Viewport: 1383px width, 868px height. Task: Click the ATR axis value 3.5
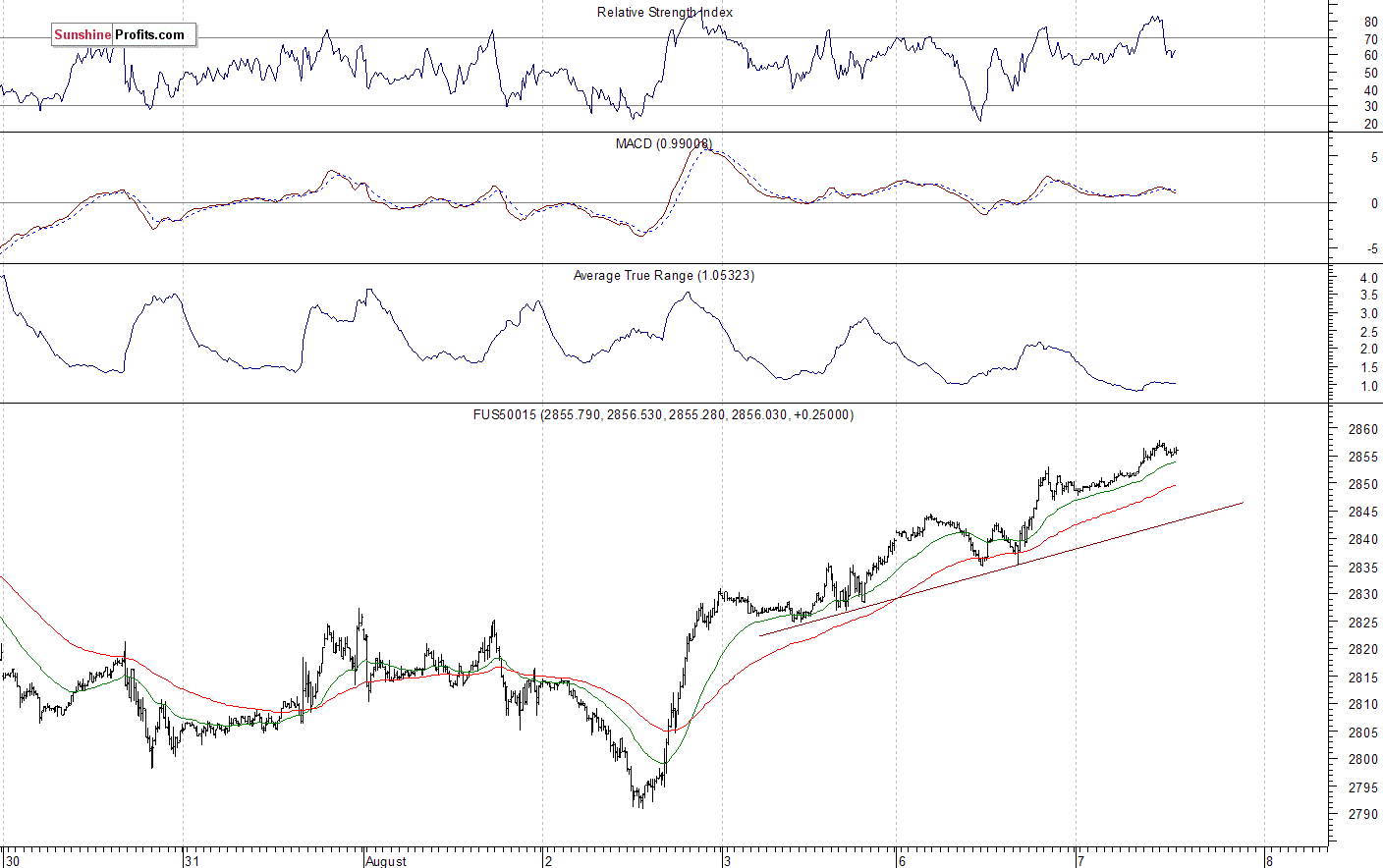pos(1368,296)
